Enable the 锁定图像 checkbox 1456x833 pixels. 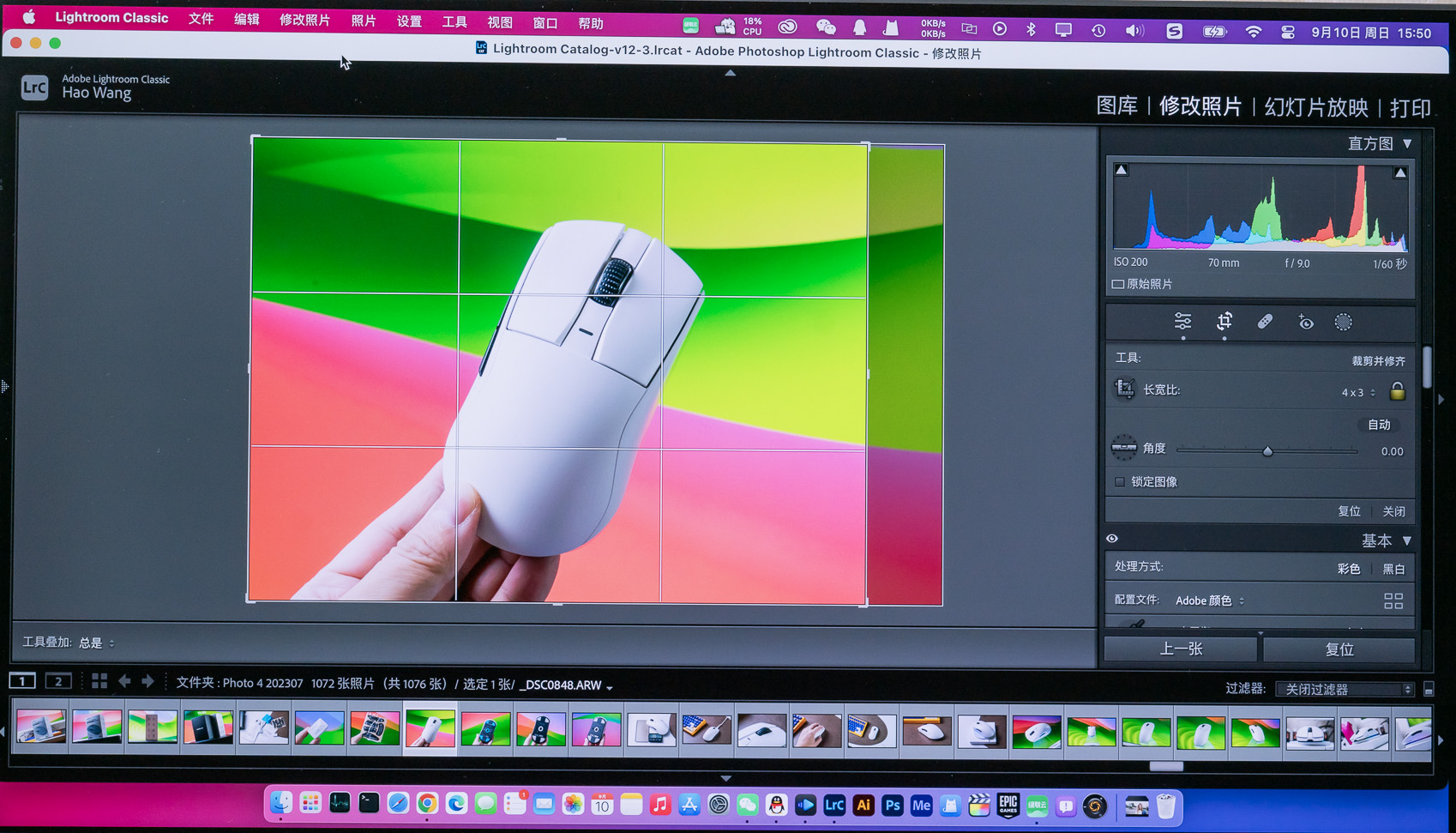(1120, 482)
